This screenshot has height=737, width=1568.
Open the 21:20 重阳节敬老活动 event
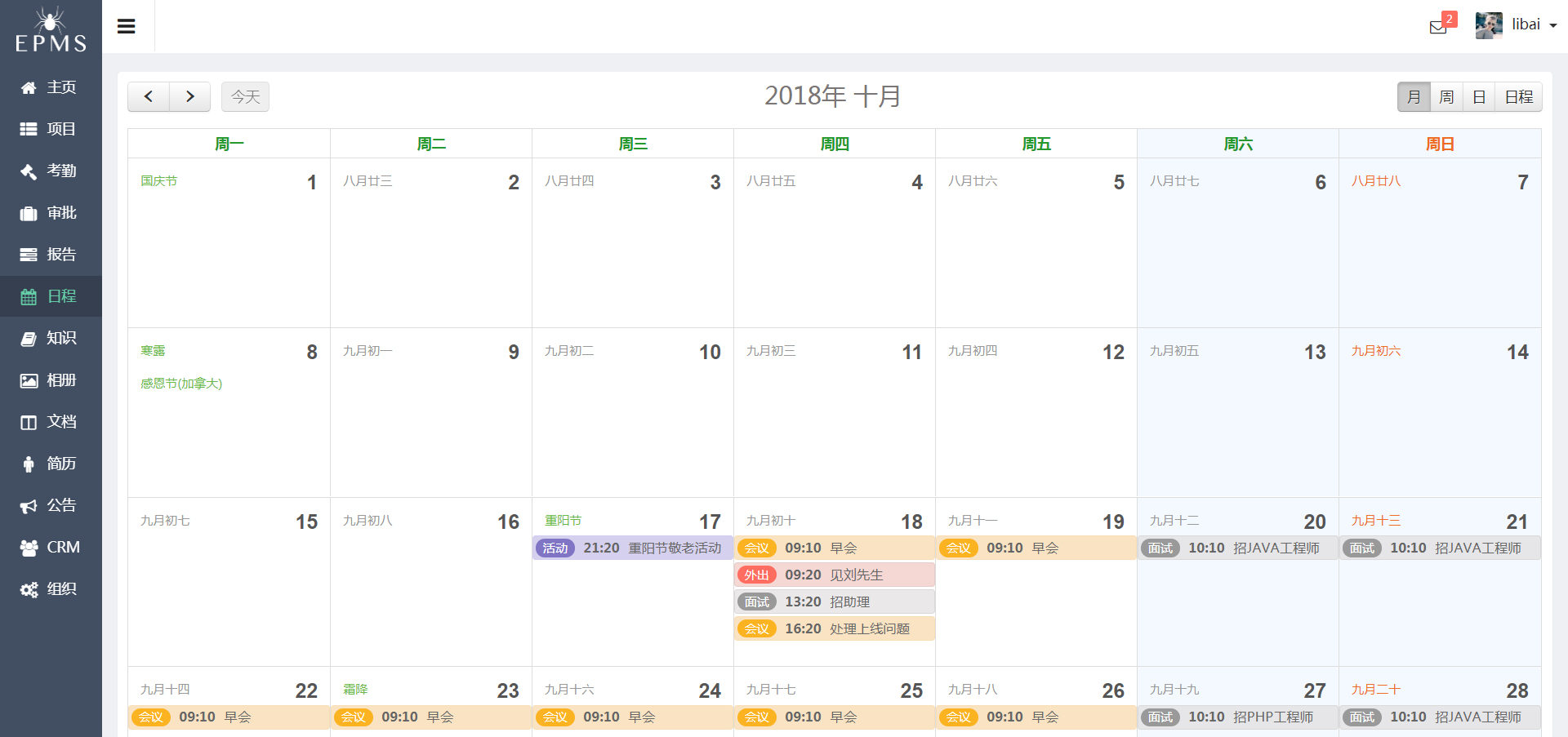coord(633,548)
